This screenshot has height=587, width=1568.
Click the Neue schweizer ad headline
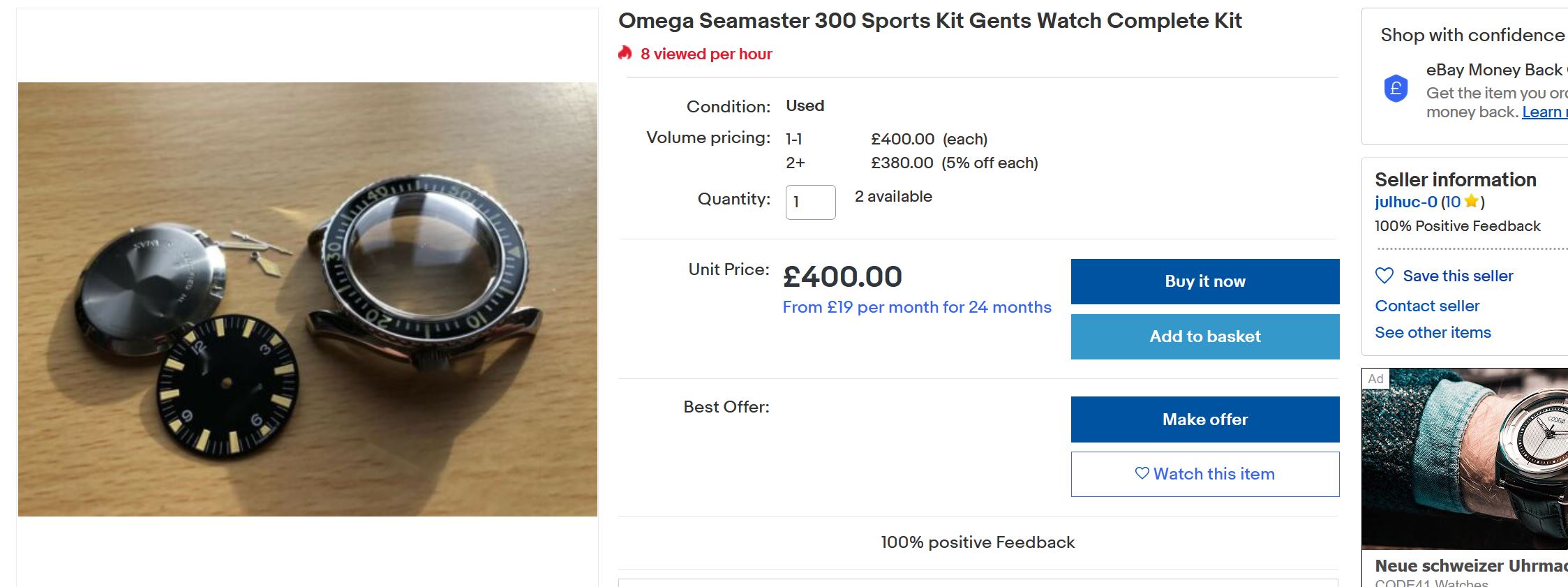click(x=1470, y=565)
